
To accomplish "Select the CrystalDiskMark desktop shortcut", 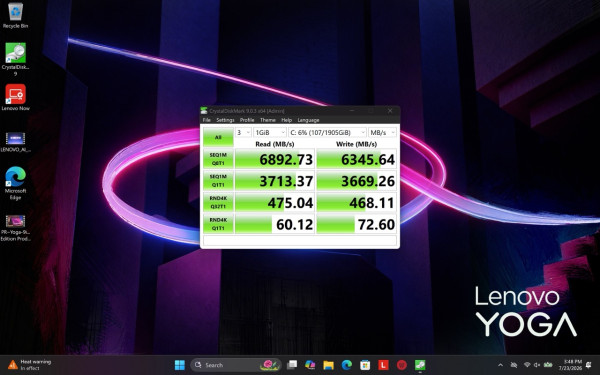I will pyautogui.click(x=15, y=59).
